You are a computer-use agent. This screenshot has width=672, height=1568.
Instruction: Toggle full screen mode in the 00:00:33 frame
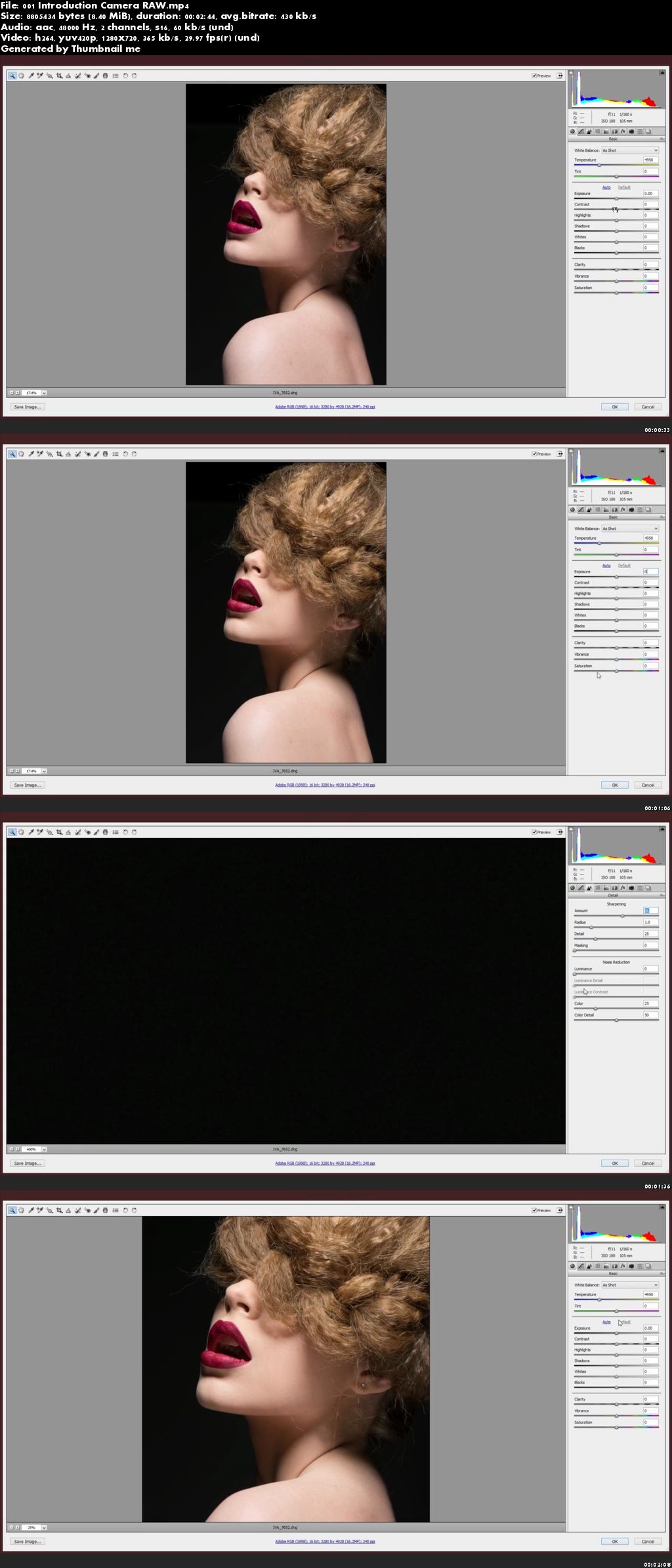coord(560,76)
